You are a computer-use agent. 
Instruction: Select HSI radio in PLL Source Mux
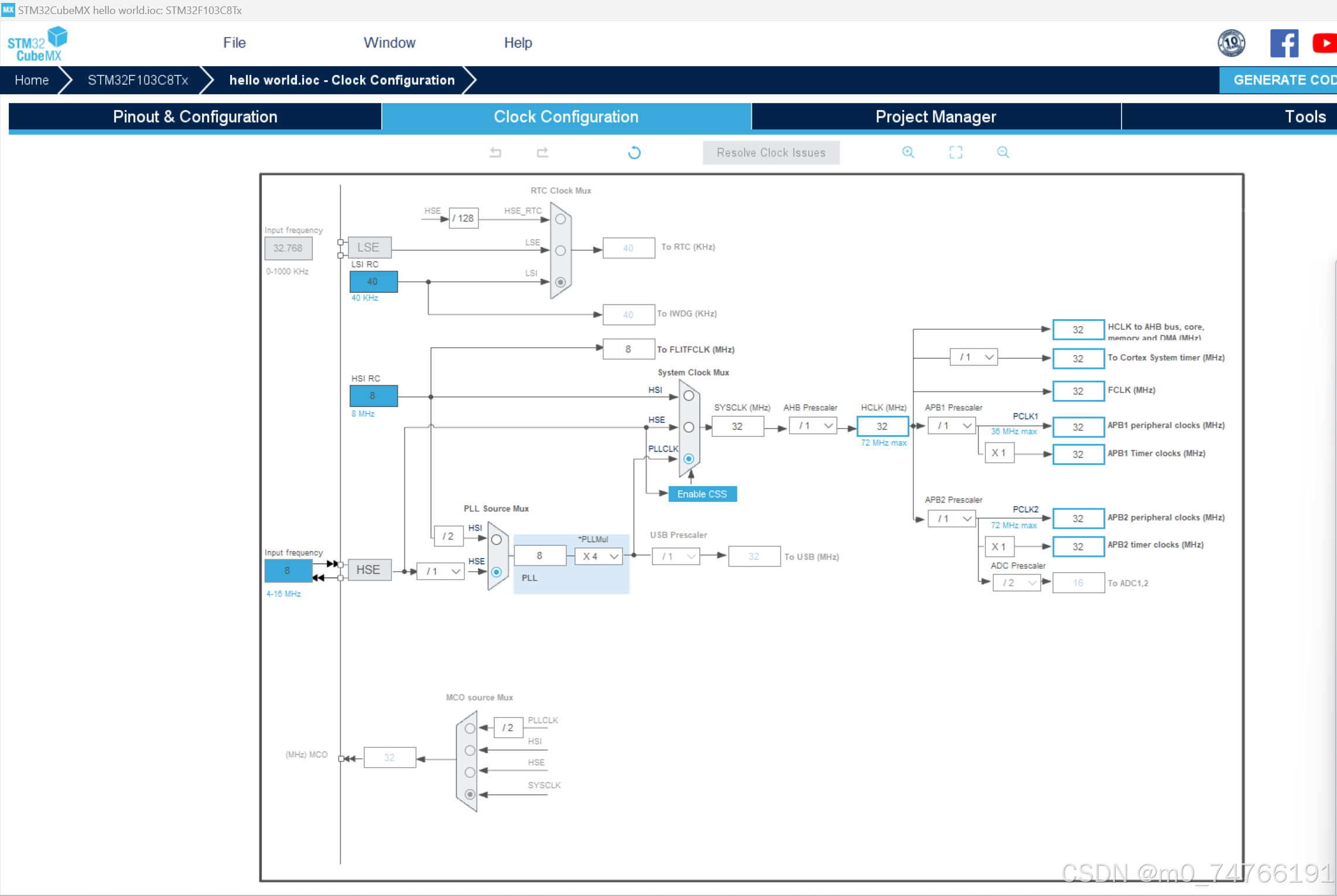click(496, 539)
